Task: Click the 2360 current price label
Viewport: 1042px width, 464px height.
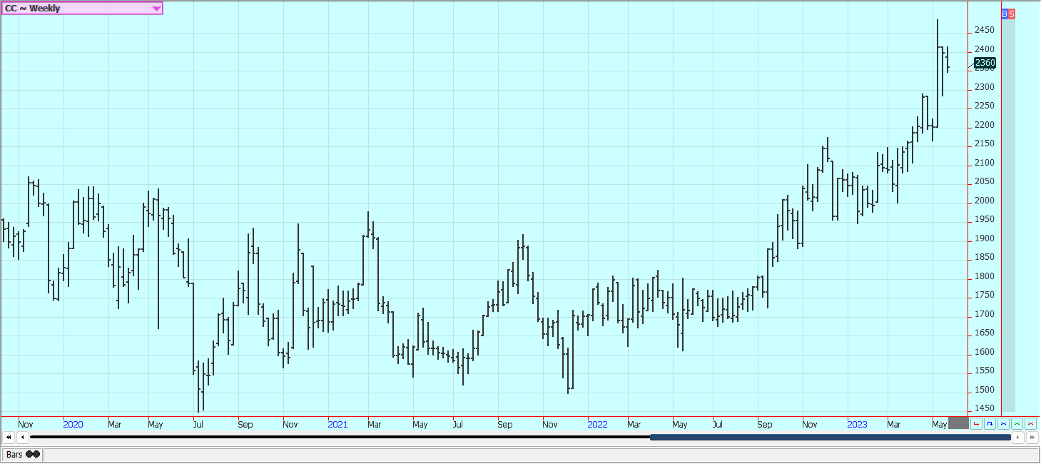Action: coord(984,64)
